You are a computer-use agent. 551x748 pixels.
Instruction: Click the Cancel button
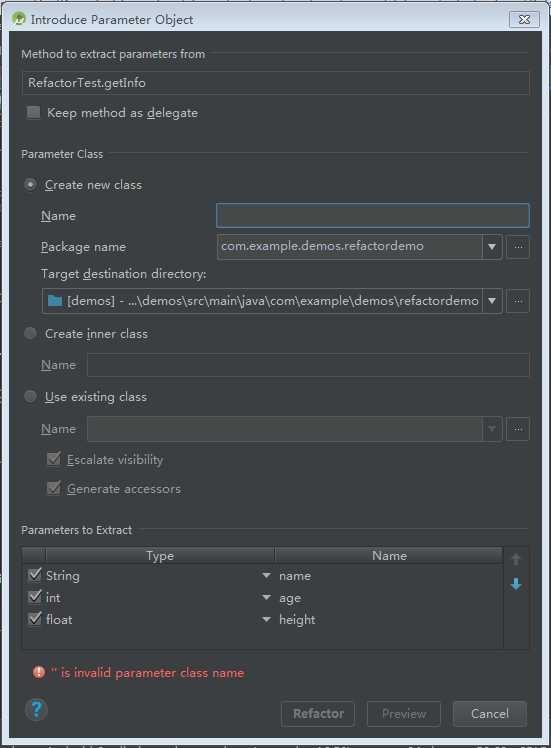click(x=489, y=714)
